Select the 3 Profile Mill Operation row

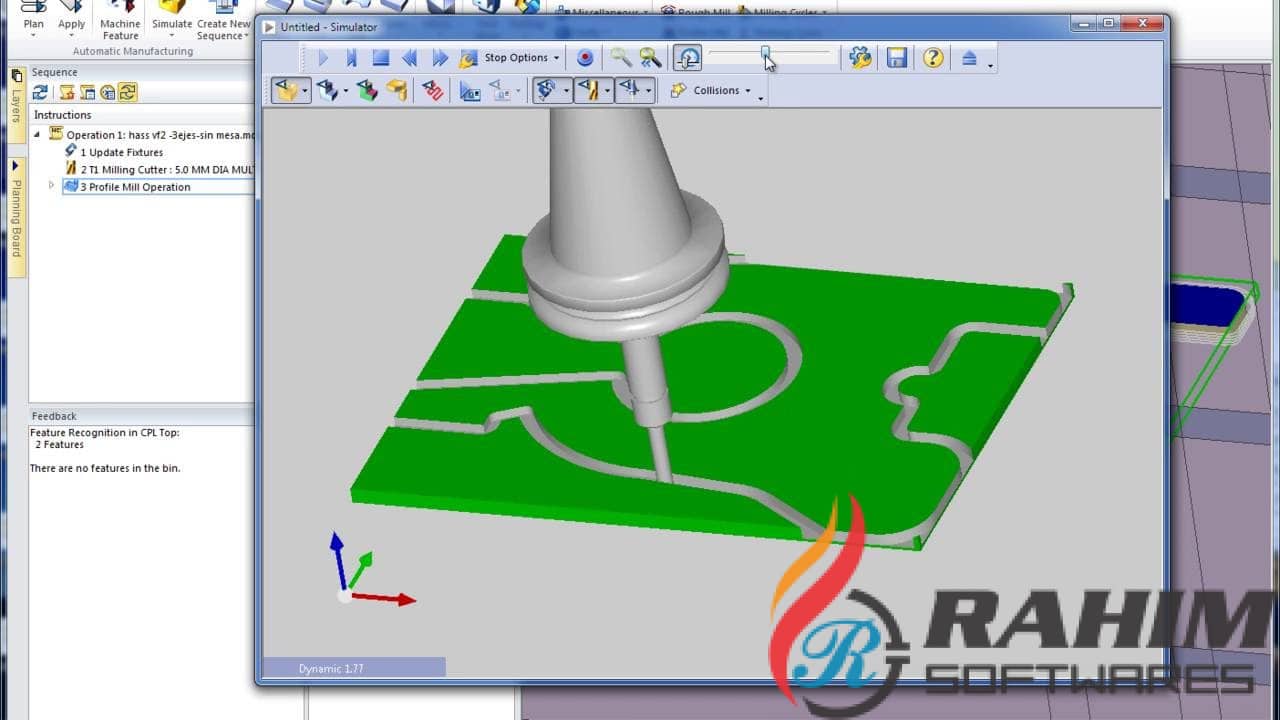(x=158, y=186)
